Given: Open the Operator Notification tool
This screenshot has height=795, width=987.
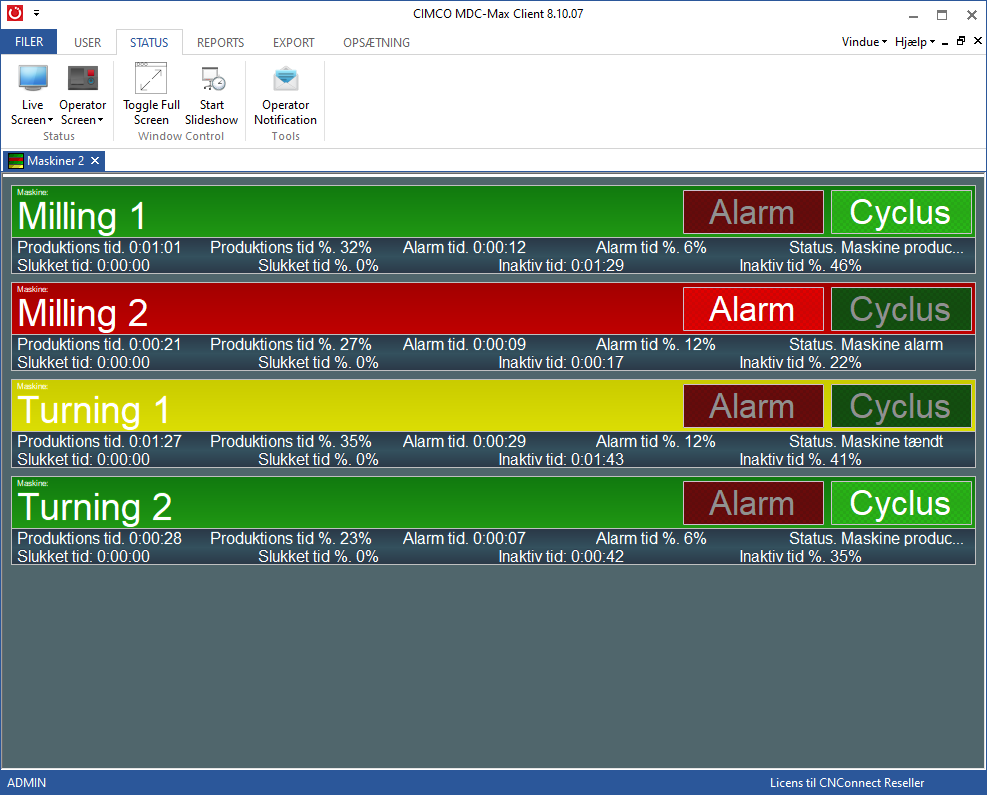Looking at the screenshot, I should coord(285,80).
